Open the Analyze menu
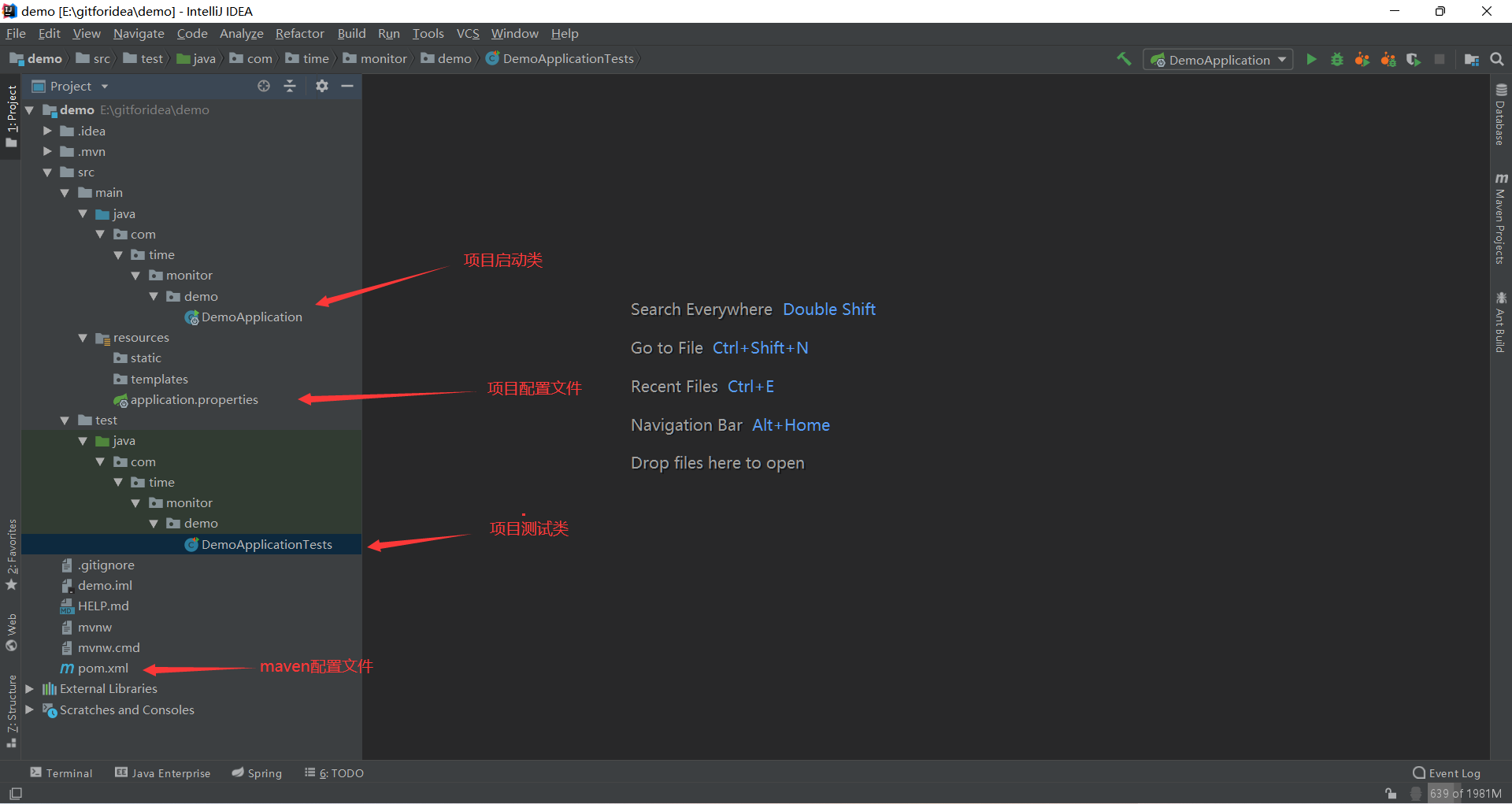 click(x=241, y=34)
